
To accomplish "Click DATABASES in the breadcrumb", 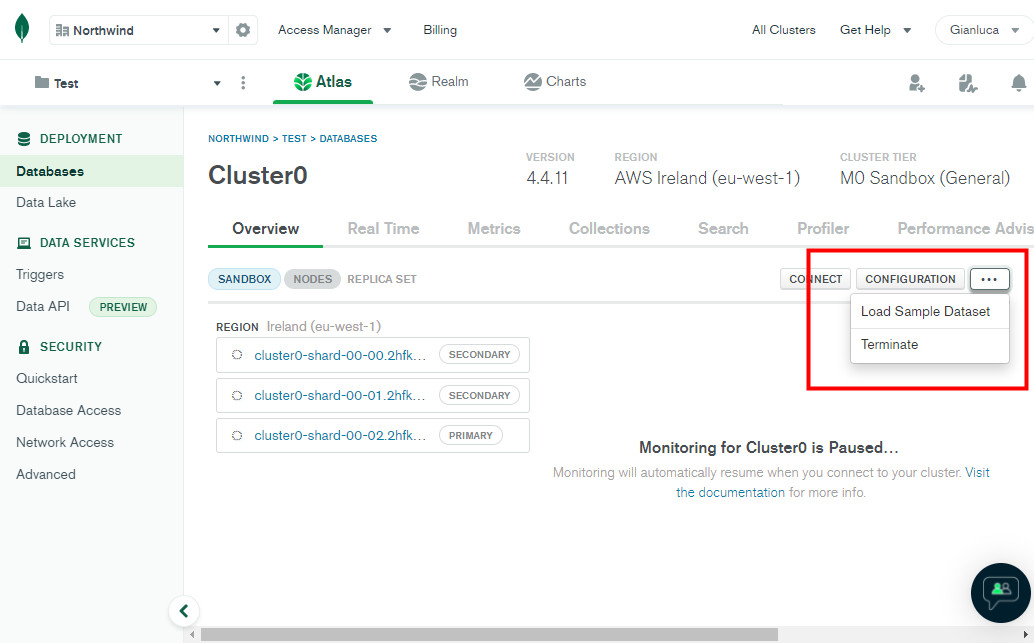I will tap(348, 138).
